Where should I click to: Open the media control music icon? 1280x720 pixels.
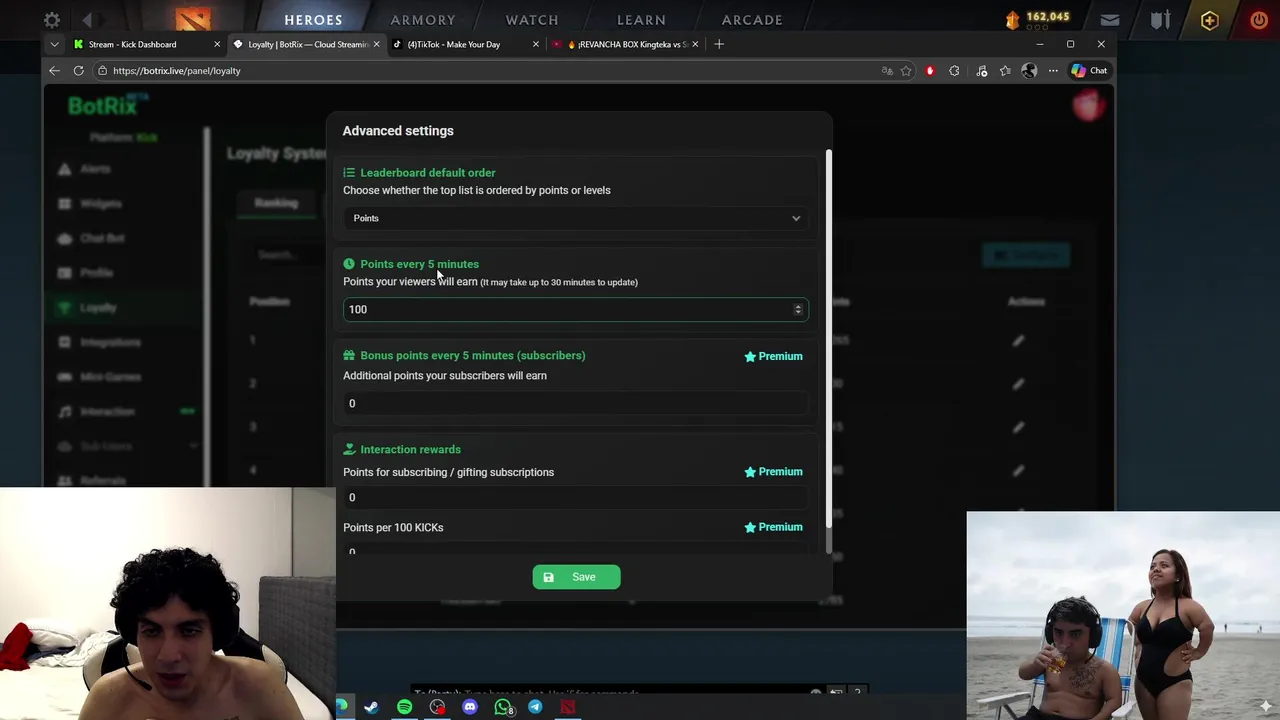pos(981,71)
